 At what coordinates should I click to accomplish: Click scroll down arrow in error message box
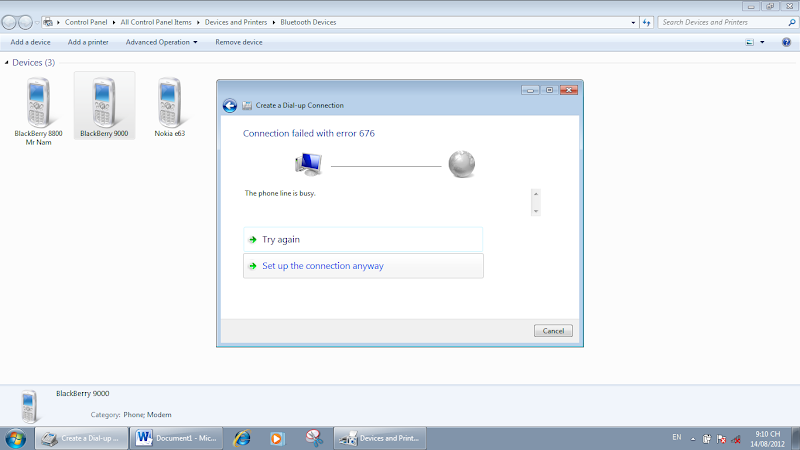536,211
